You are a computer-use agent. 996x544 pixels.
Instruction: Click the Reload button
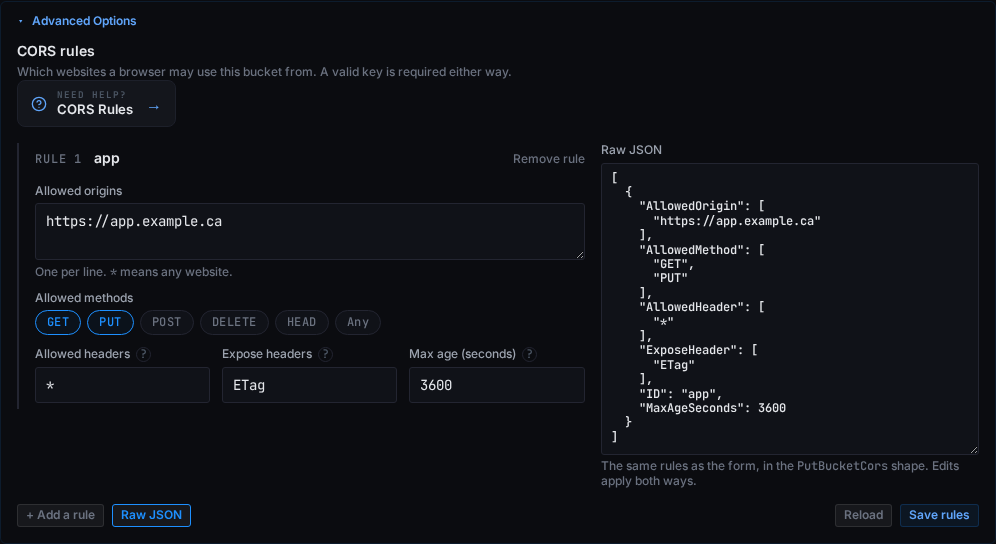click(x=863, y=515)
